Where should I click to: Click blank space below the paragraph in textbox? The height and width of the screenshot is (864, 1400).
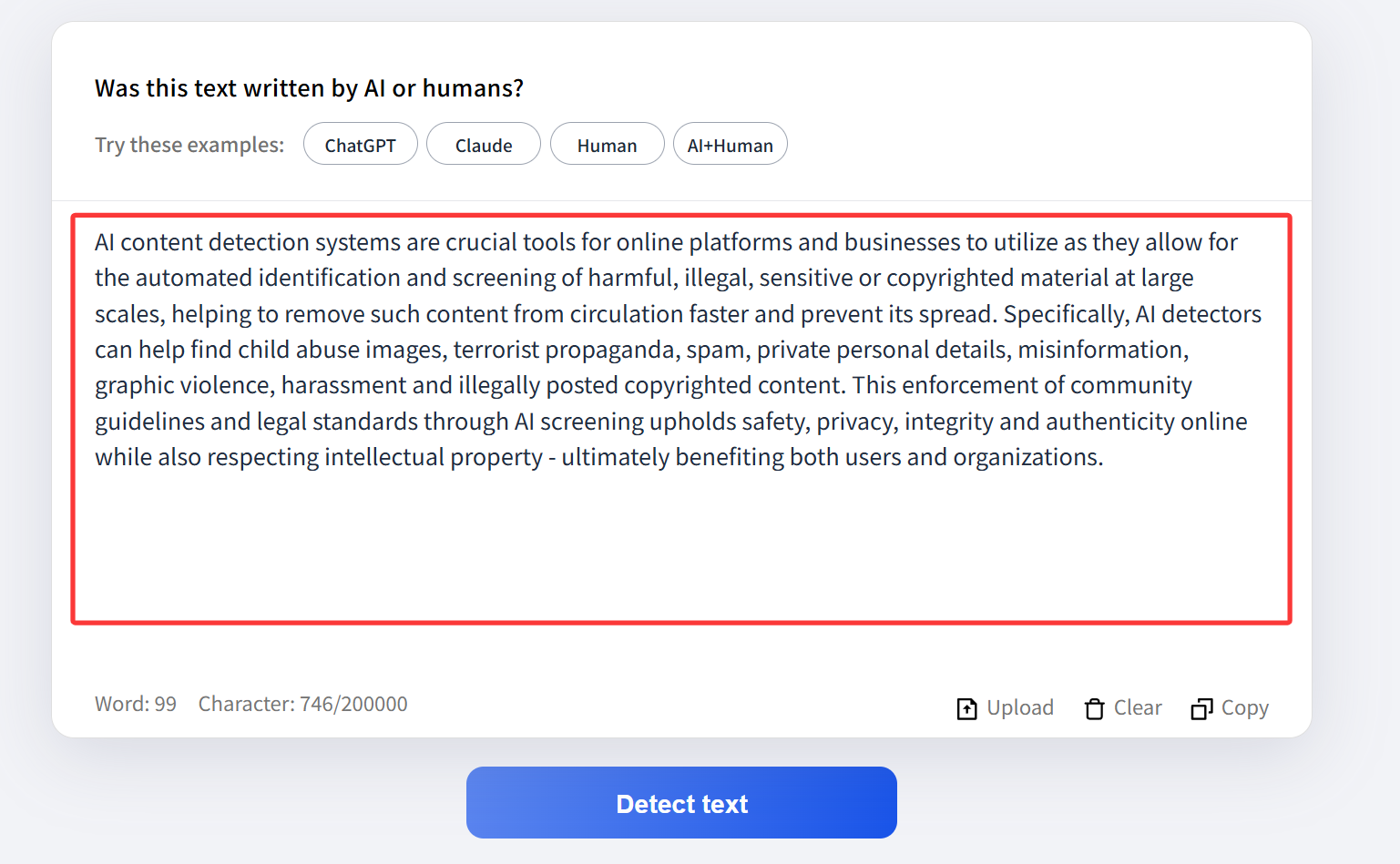pos(681,546)
